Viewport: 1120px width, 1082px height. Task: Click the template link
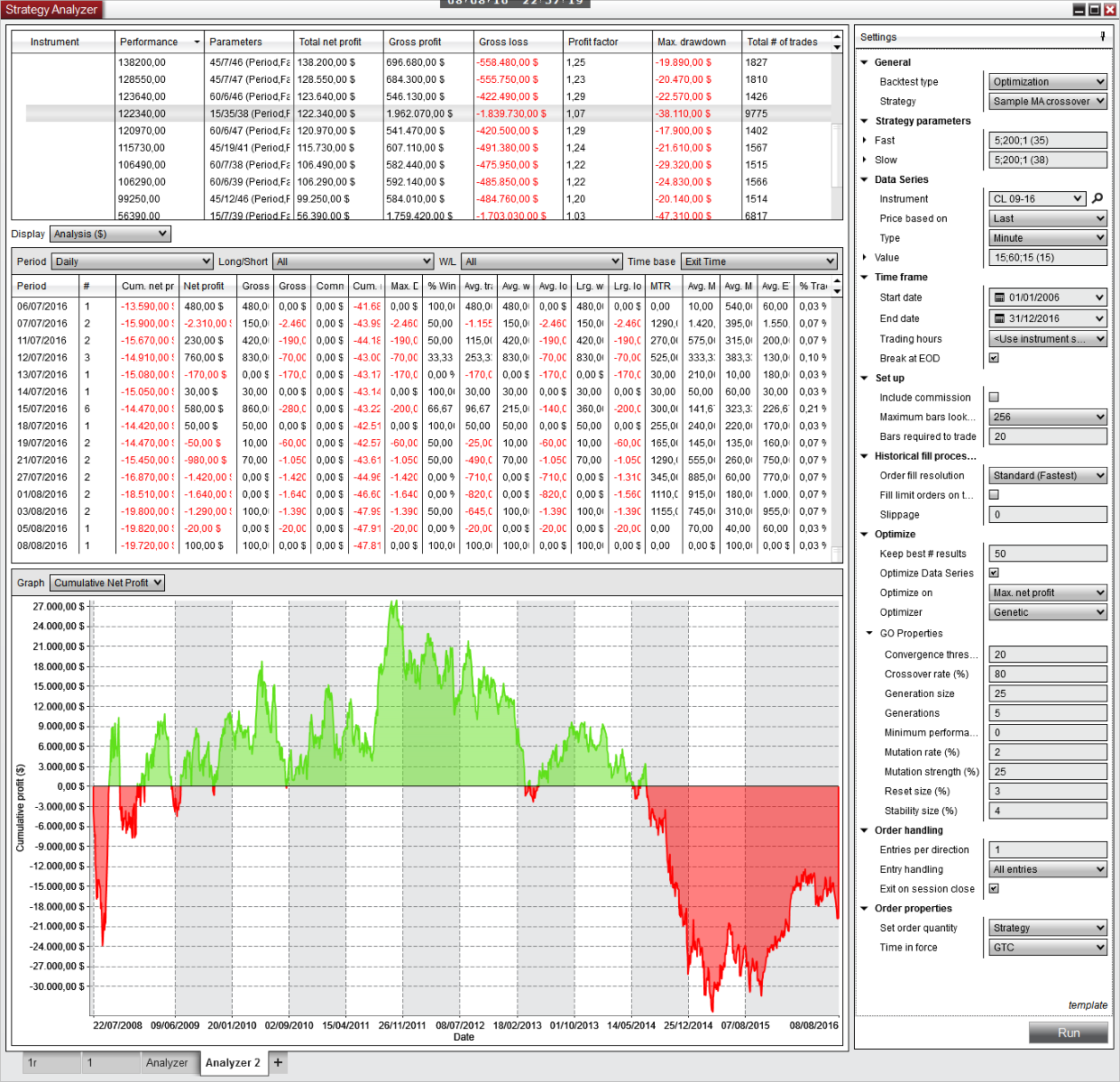[1088, 1005]
